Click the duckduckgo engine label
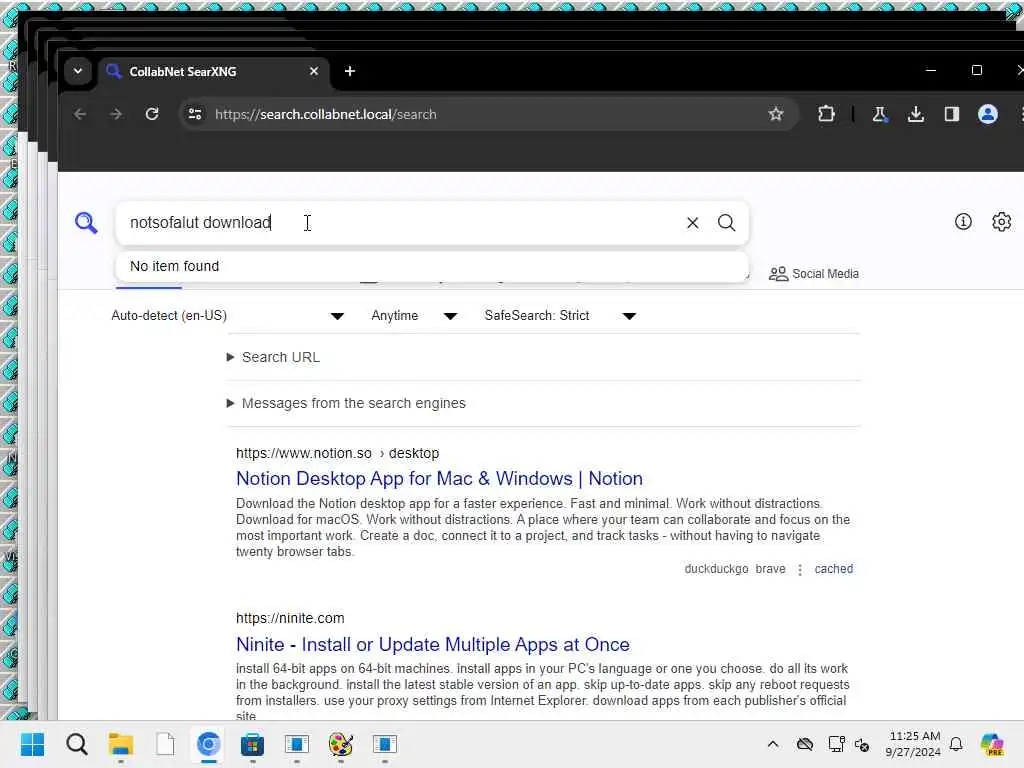Viewport: 1024px width, 768px height. (716, 569)
